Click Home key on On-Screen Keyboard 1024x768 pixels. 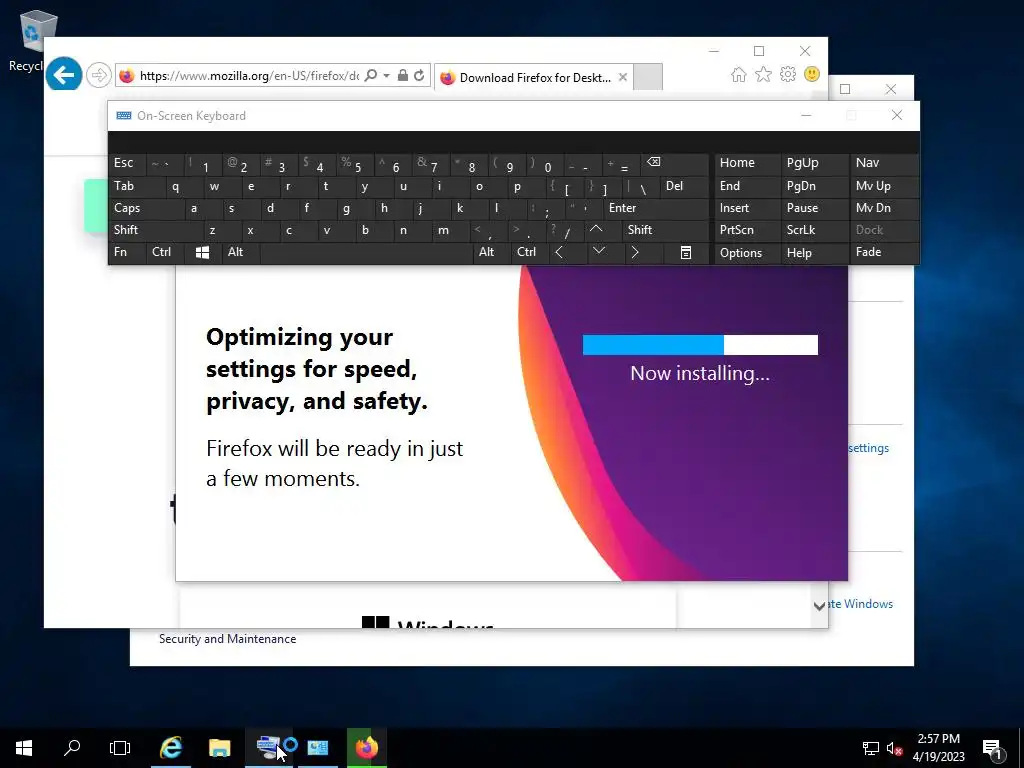point(747,163)
